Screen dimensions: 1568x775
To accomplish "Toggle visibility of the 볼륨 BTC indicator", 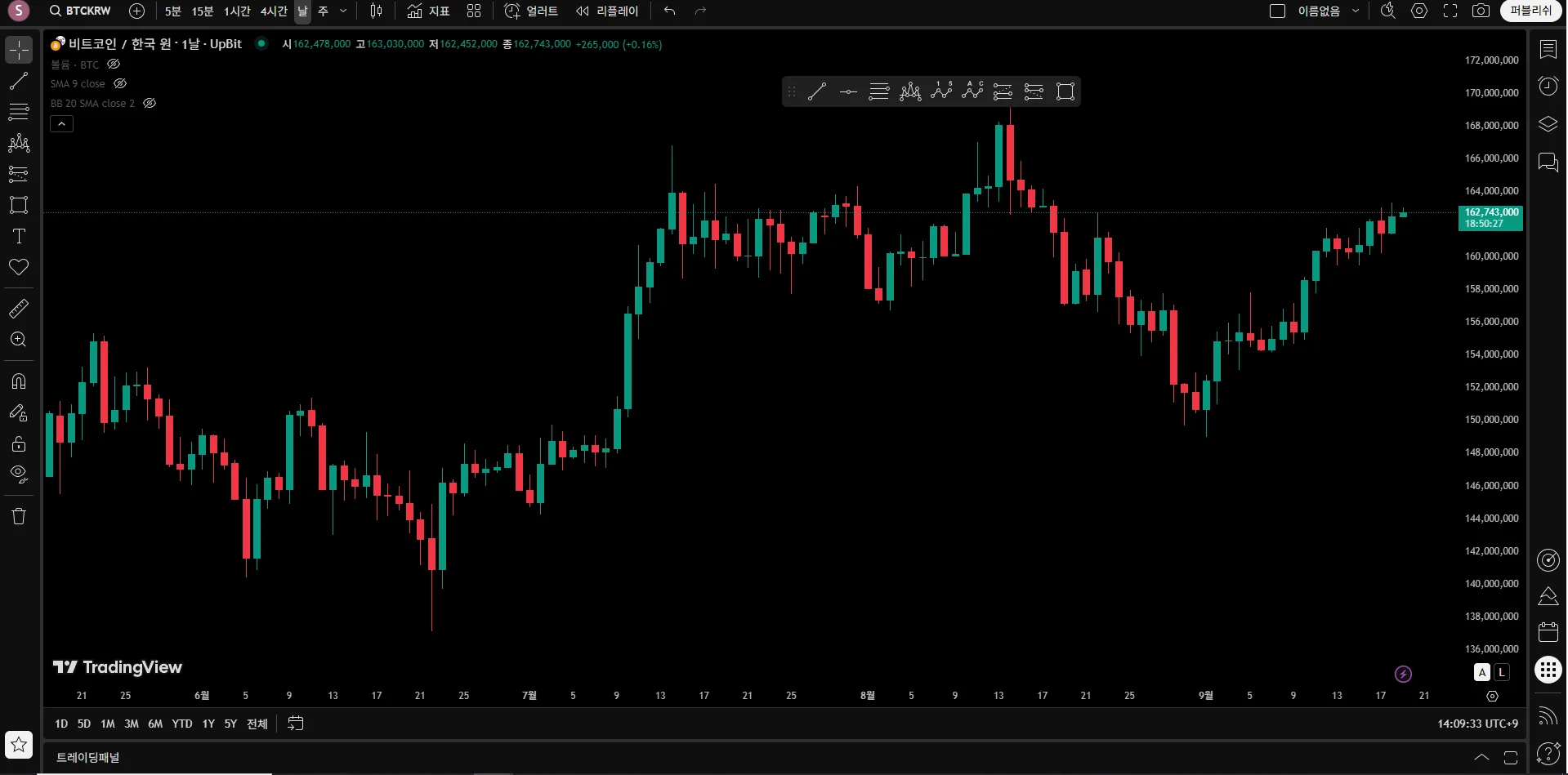I will [x=114, y=64].
